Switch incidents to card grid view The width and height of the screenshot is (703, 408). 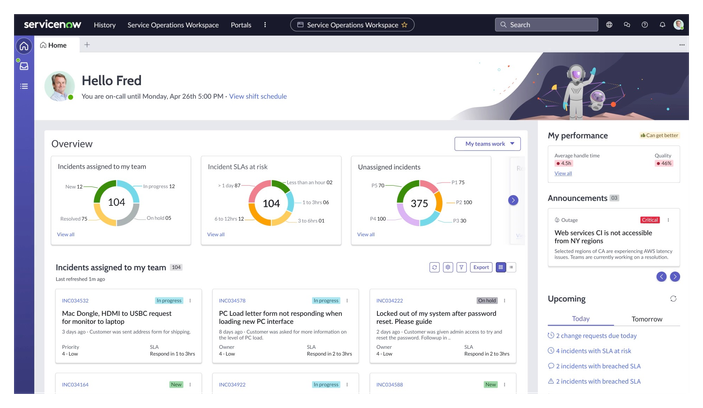click(x=501, y=267)
